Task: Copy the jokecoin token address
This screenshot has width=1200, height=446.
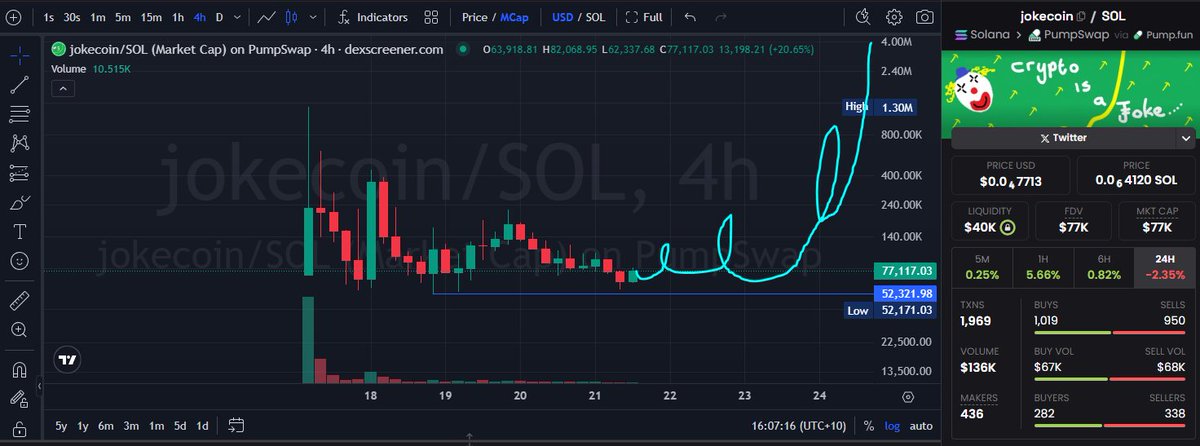Action: click(1081, 17)
